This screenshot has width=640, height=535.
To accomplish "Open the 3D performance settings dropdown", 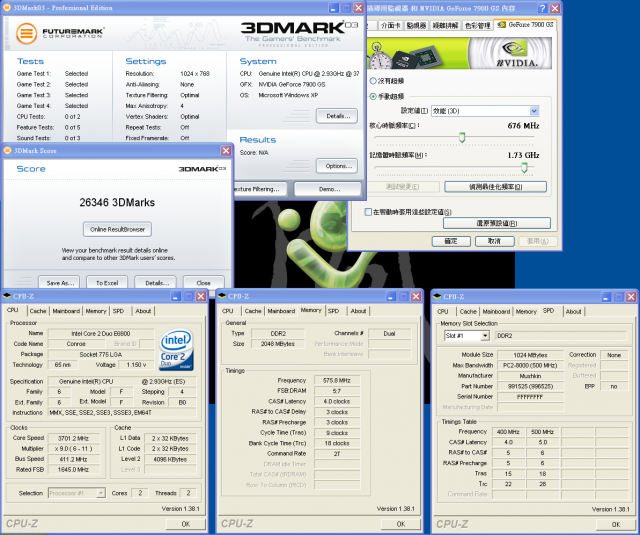I will (x=534, y=111).
